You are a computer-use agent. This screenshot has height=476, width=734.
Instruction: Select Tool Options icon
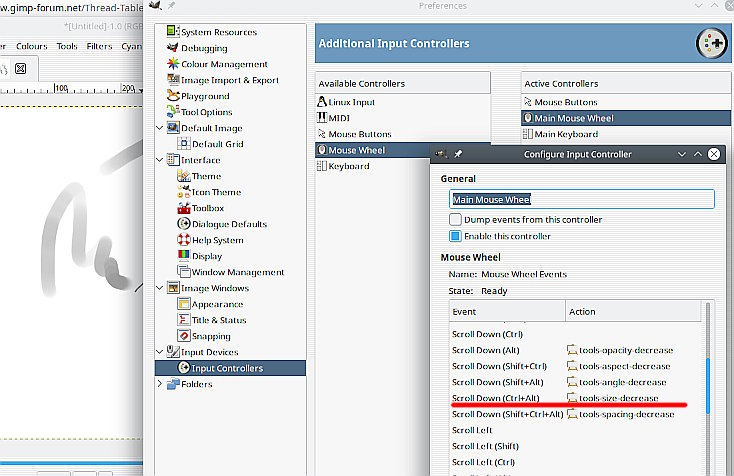click(x=173, y=111)
